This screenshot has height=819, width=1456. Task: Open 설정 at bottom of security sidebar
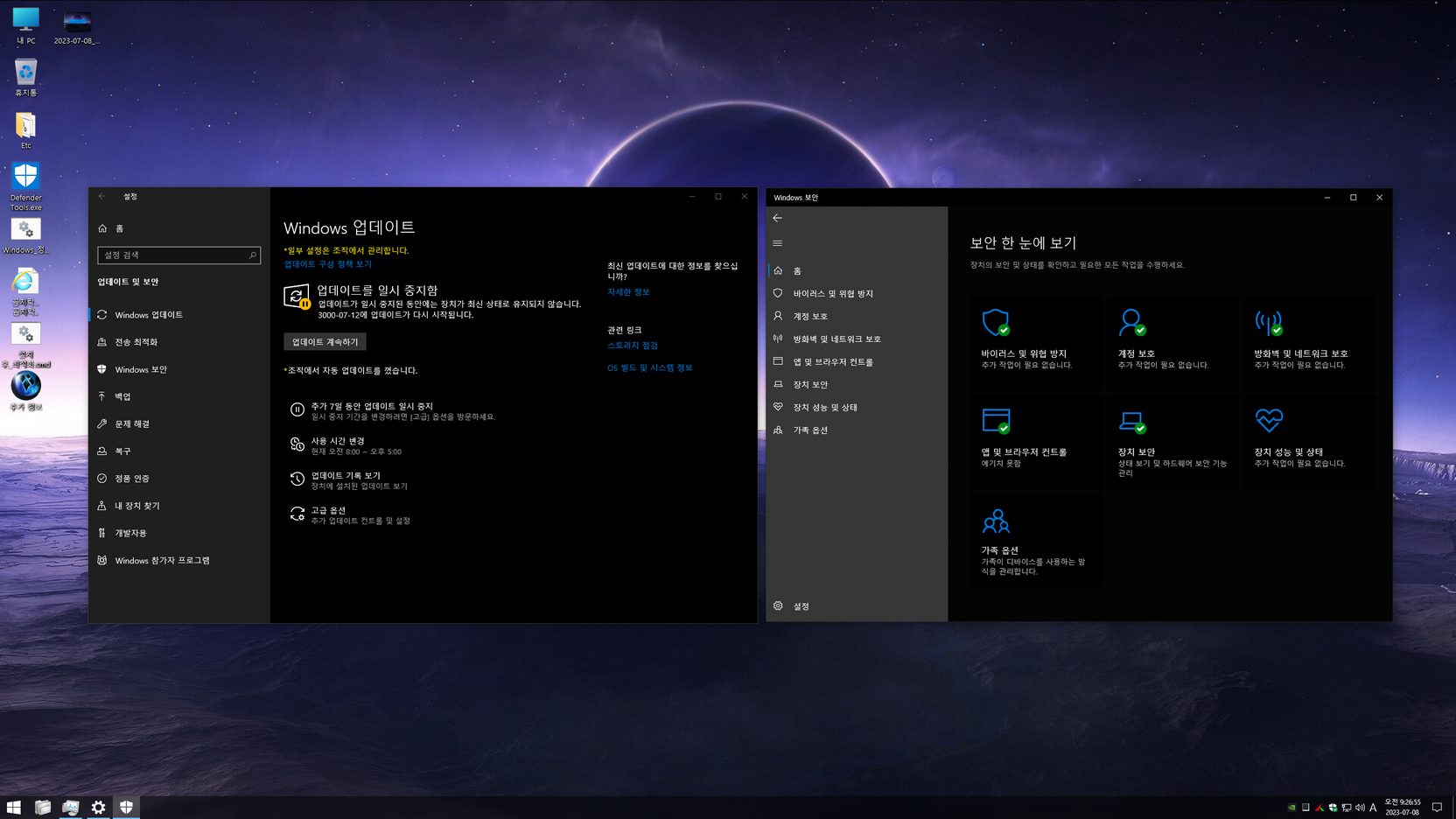[x=857, y=605]
